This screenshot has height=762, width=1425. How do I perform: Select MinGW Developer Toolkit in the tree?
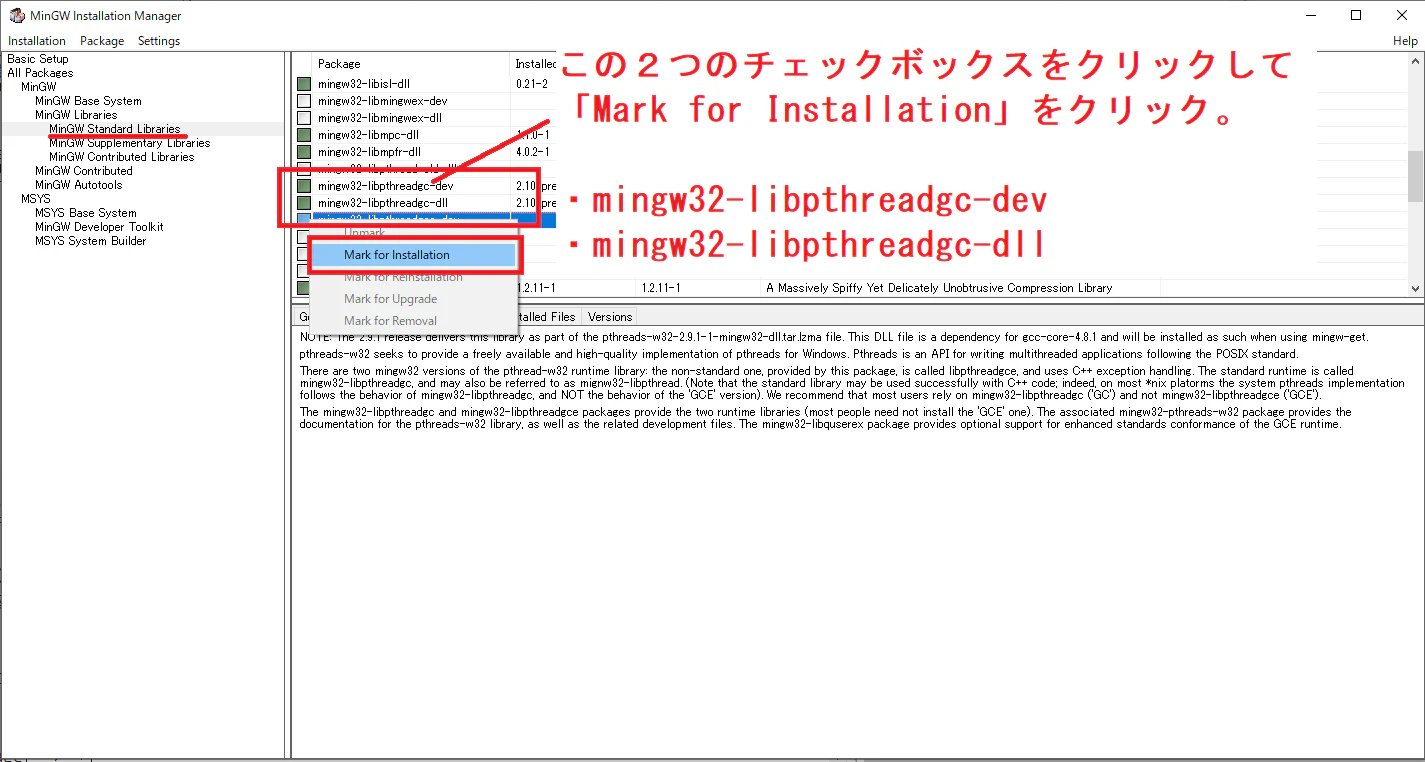tap(99, 227)
